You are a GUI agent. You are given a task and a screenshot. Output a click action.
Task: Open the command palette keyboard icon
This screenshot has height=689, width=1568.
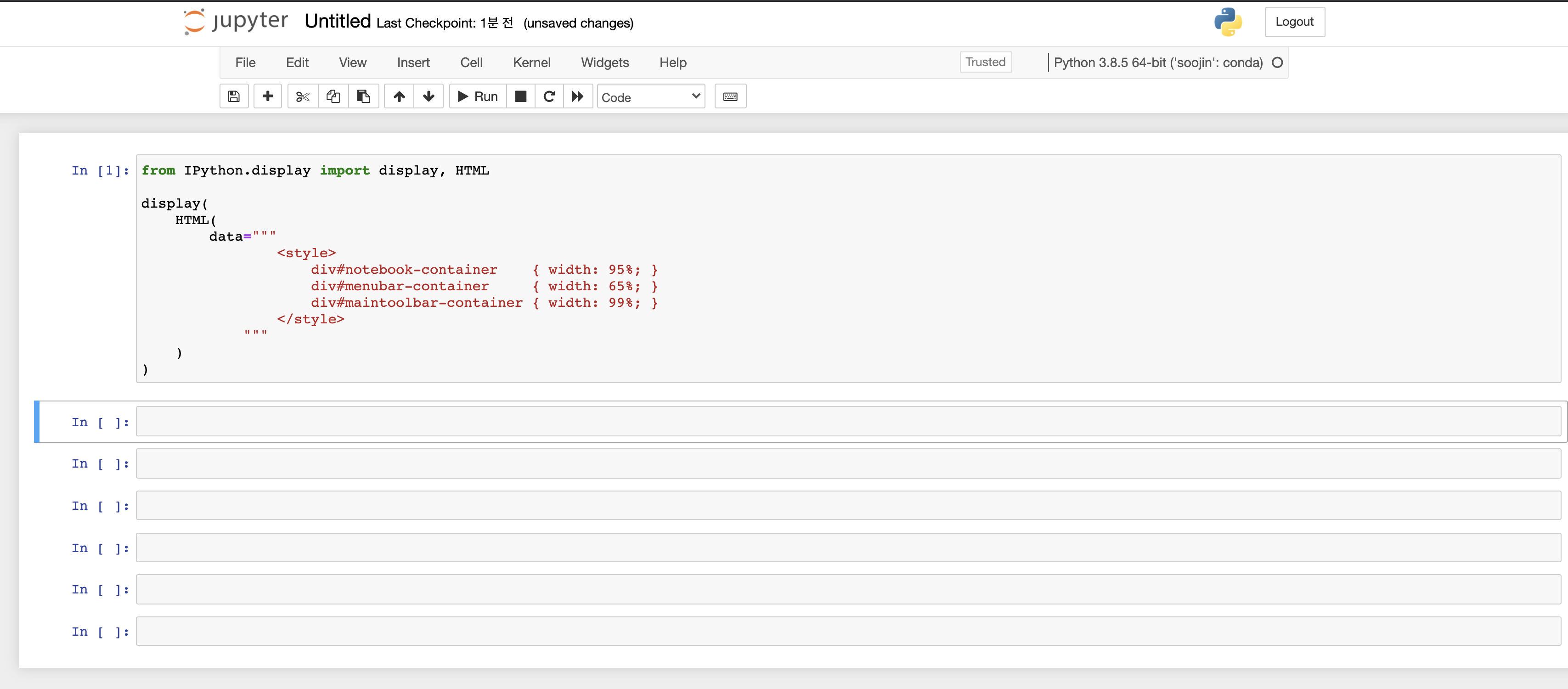click(730, 96)
